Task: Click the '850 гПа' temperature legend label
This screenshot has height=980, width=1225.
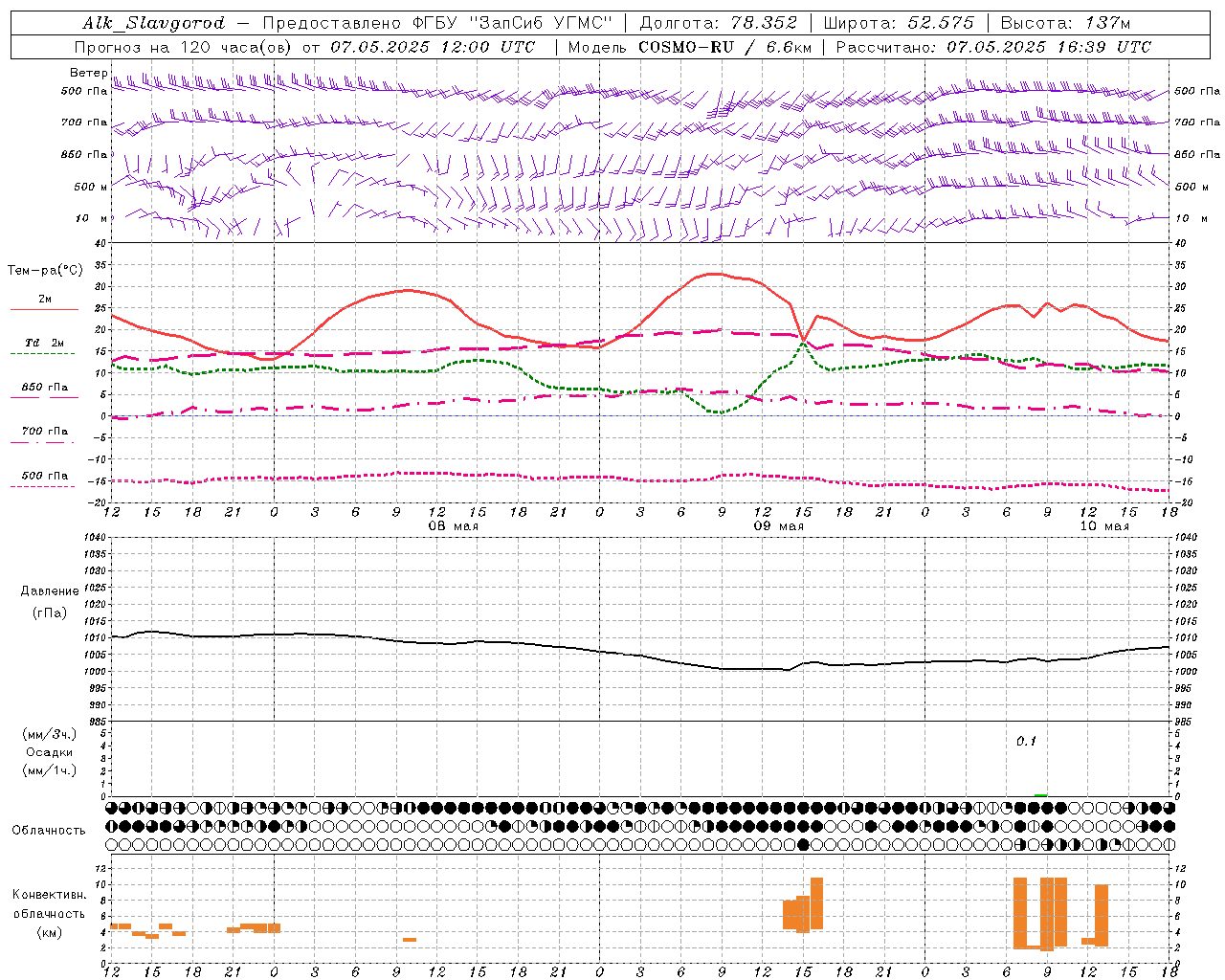Action: [x=45, y=388]
